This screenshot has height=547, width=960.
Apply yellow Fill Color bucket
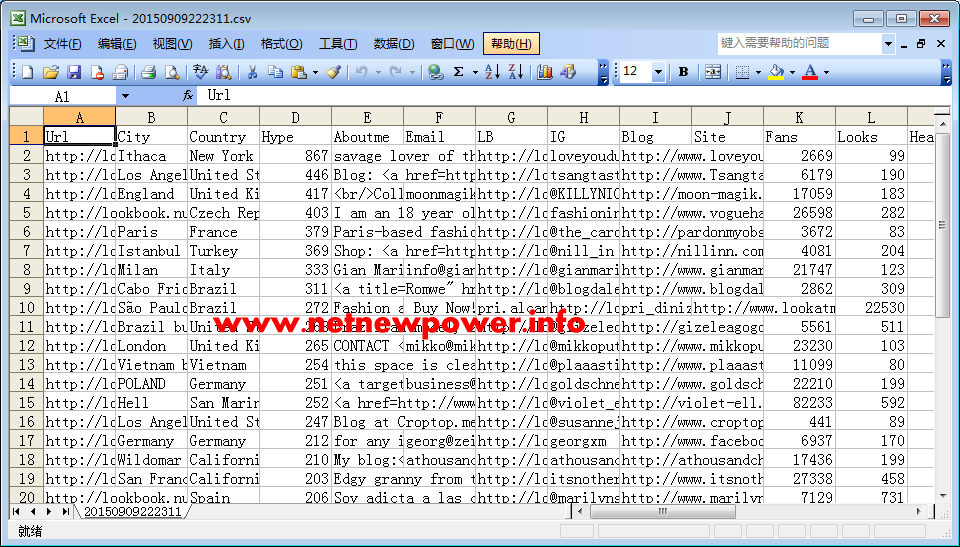776,72
